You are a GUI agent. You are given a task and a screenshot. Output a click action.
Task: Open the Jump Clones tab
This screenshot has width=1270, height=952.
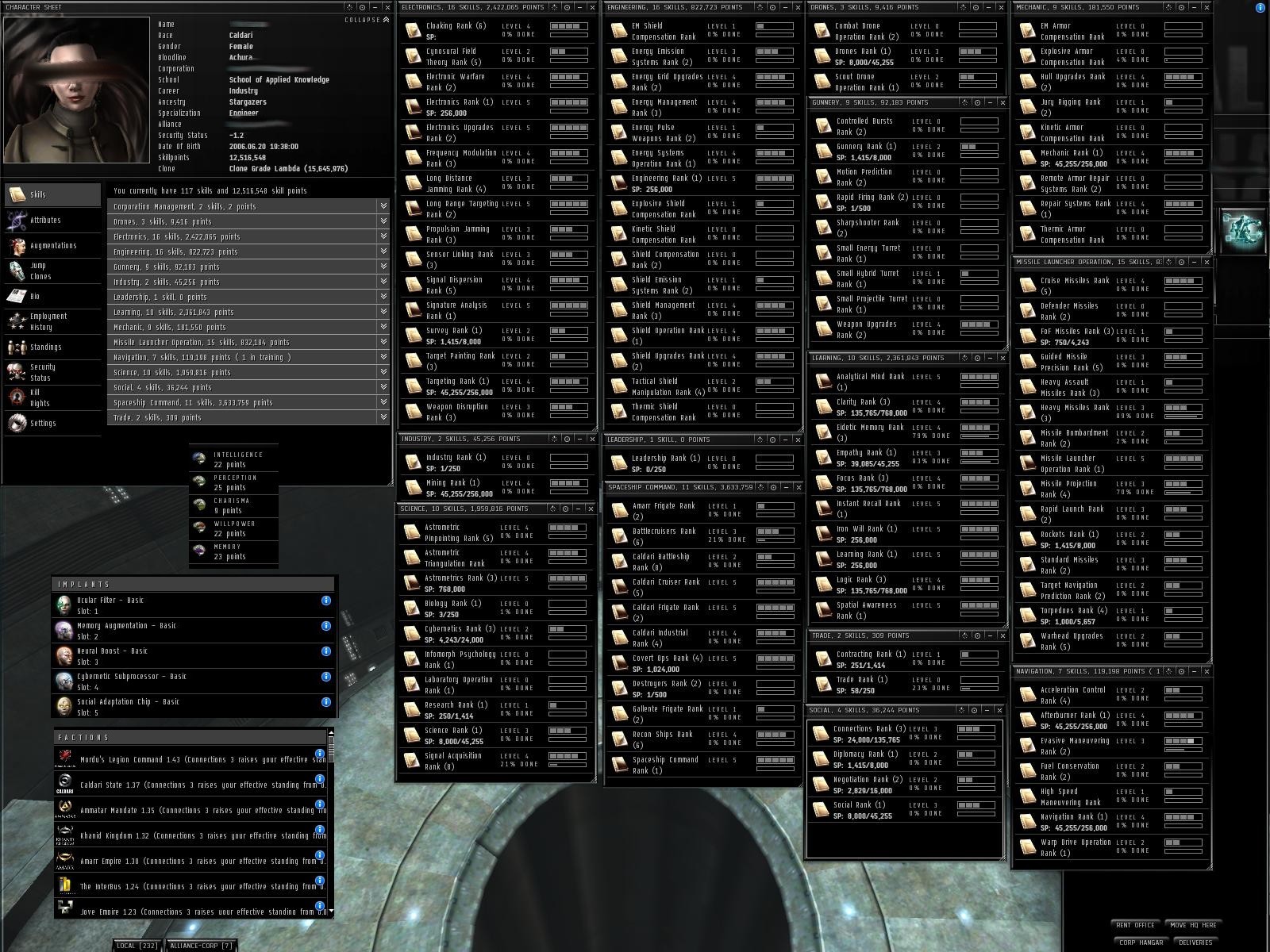[x=53, y=271]
